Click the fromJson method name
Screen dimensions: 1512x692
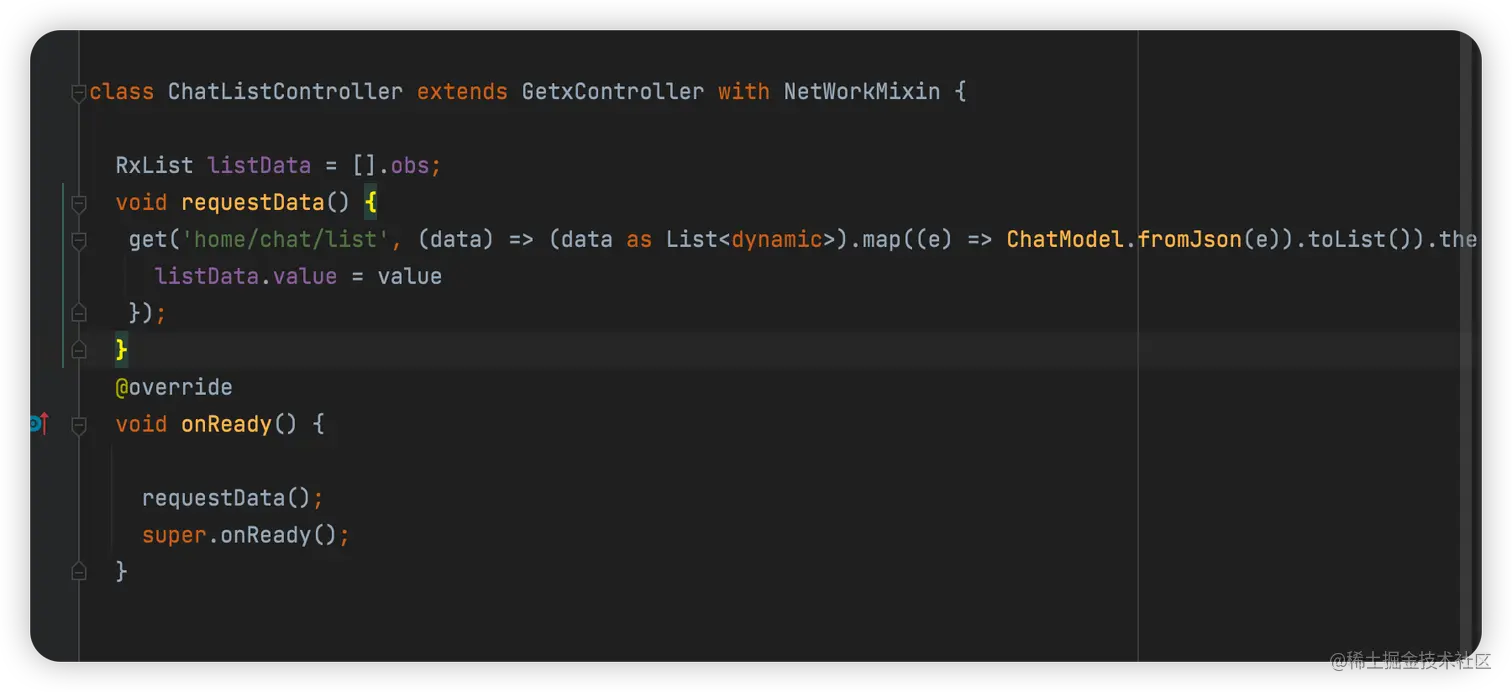coord(1190,239)
